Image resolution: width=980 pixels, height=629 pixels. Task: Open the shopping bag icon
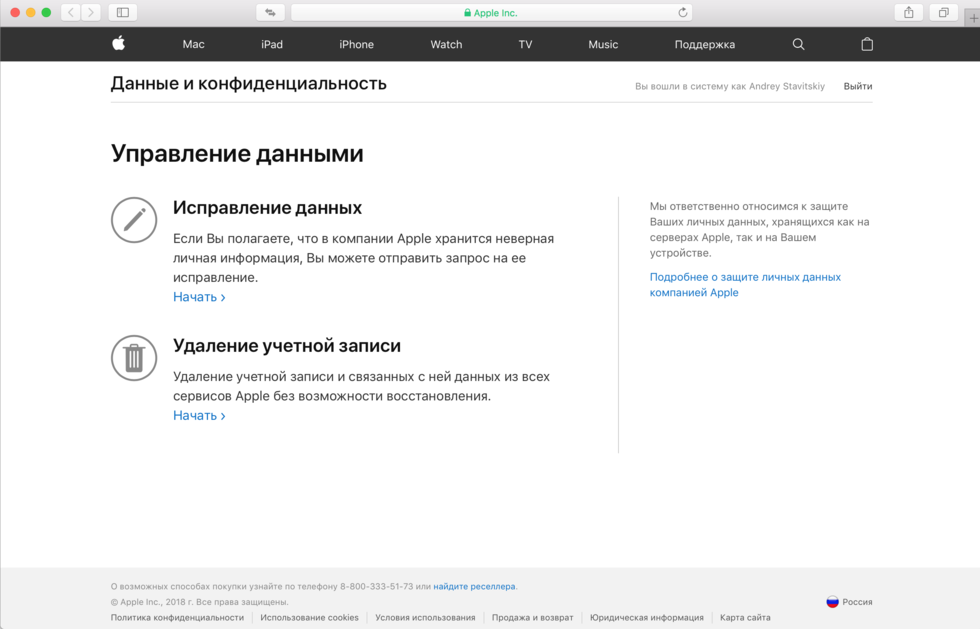[x=867, y=44]
